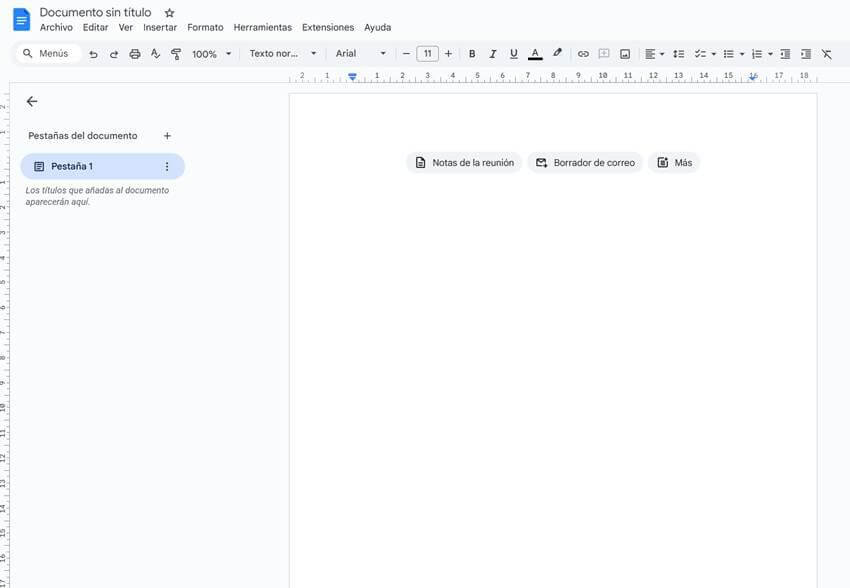Click the insert image icon
Screen dimensions: 850x588
pos(625,54)
